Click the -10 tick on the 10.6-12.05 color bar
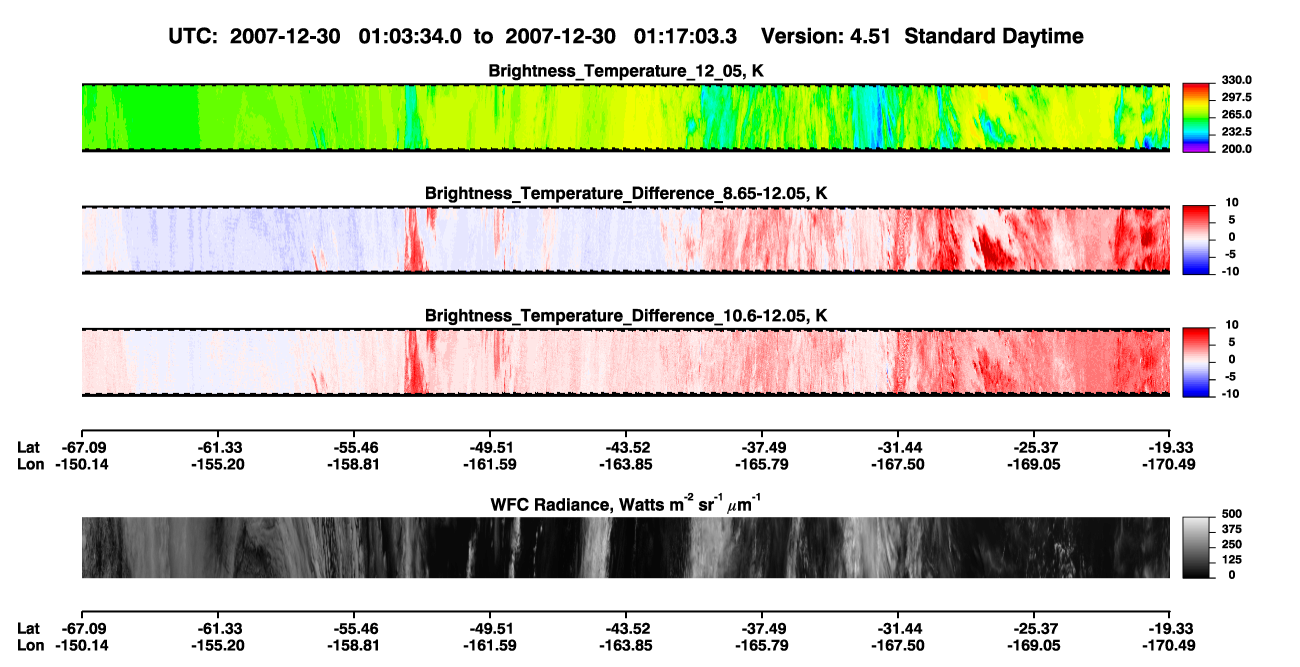 [1229, 394]
